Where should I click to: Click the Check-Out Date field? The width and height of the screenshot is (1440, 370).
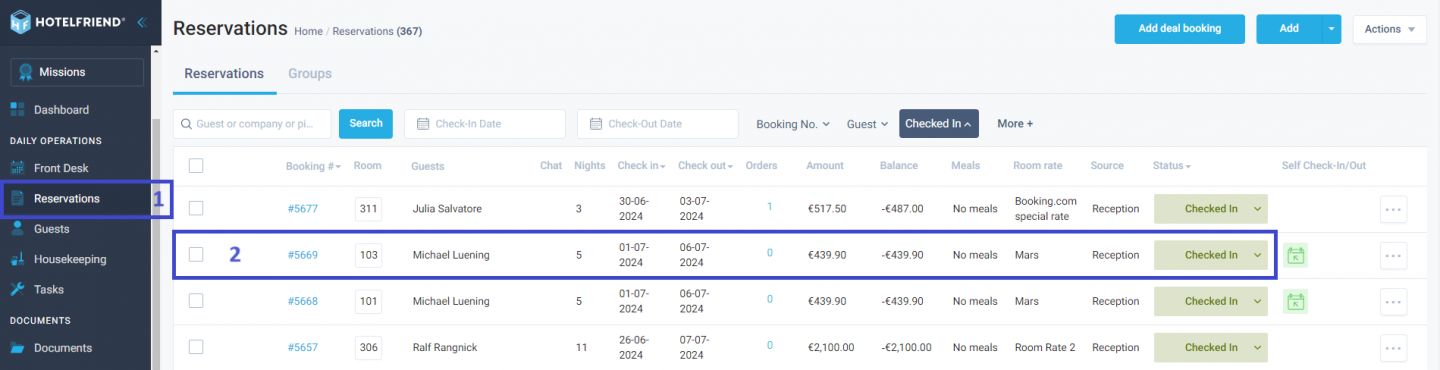(x=657, y=124)
